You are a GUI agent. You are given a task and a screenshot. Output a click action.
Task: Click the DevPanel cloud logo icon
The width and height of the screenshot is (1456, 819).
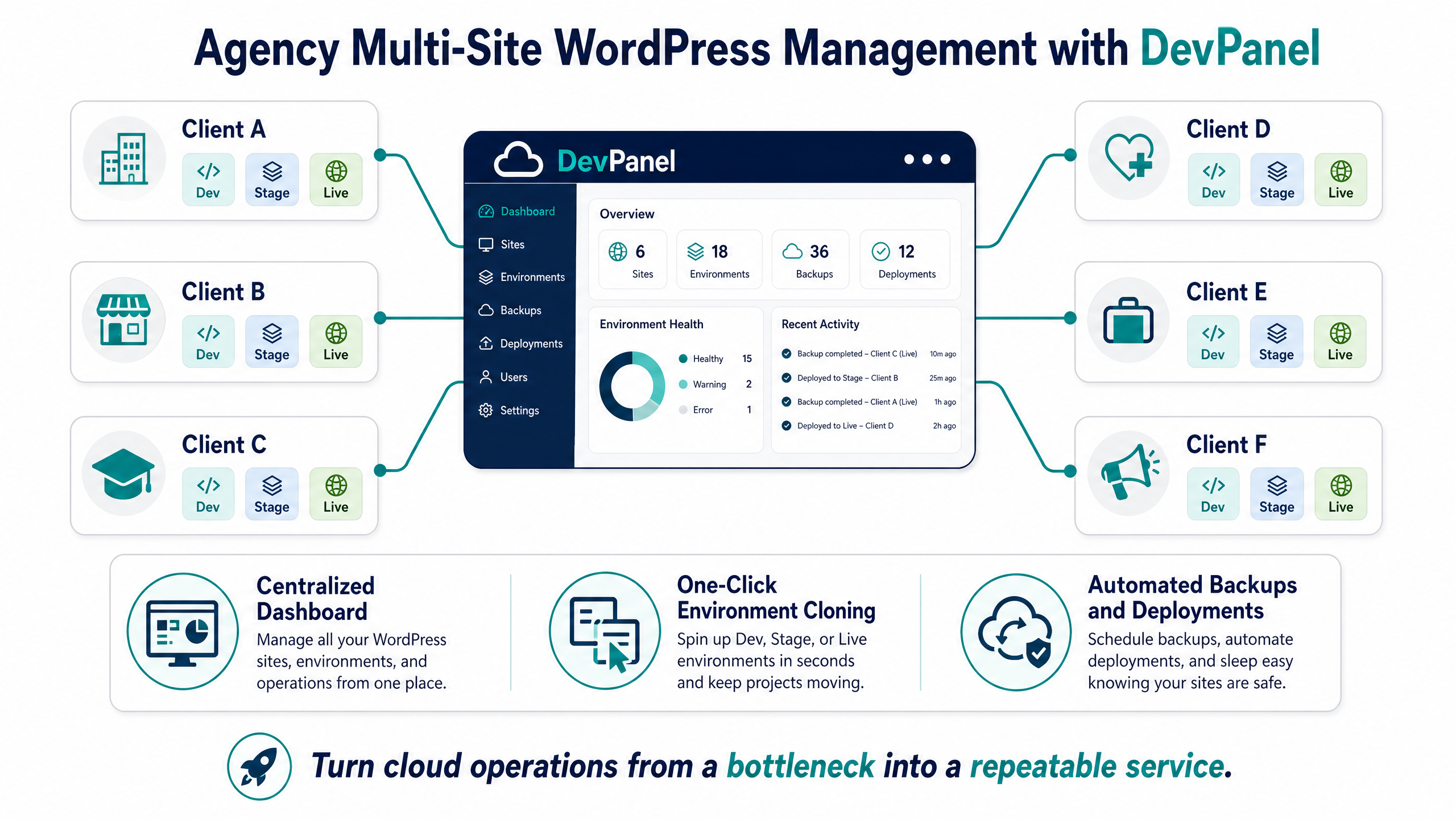[x=518, y=160]
